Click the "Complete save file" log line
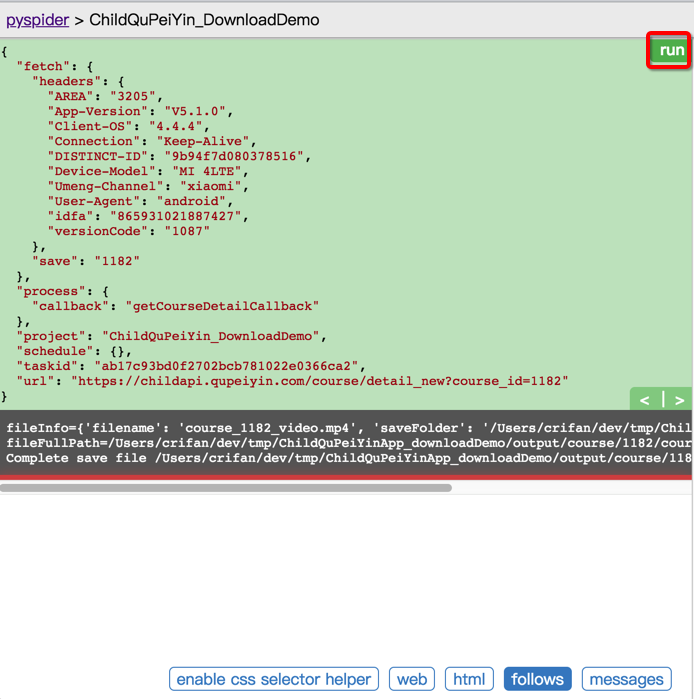Viewport: 694px width, 700px height. 348,458
